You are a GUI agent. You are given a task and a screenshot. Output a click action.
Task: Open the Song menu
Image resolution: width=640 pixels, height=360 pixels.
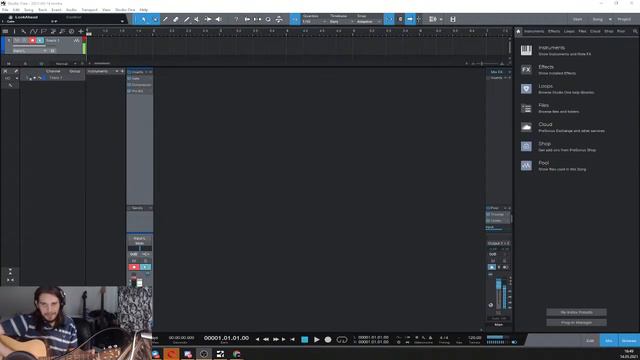pos(29,9)
